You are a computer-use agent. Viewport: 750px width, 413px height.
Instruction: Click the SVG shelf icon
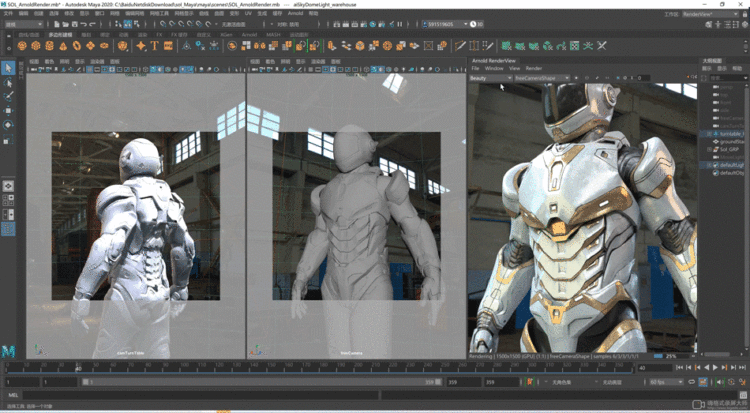(168, 46)
